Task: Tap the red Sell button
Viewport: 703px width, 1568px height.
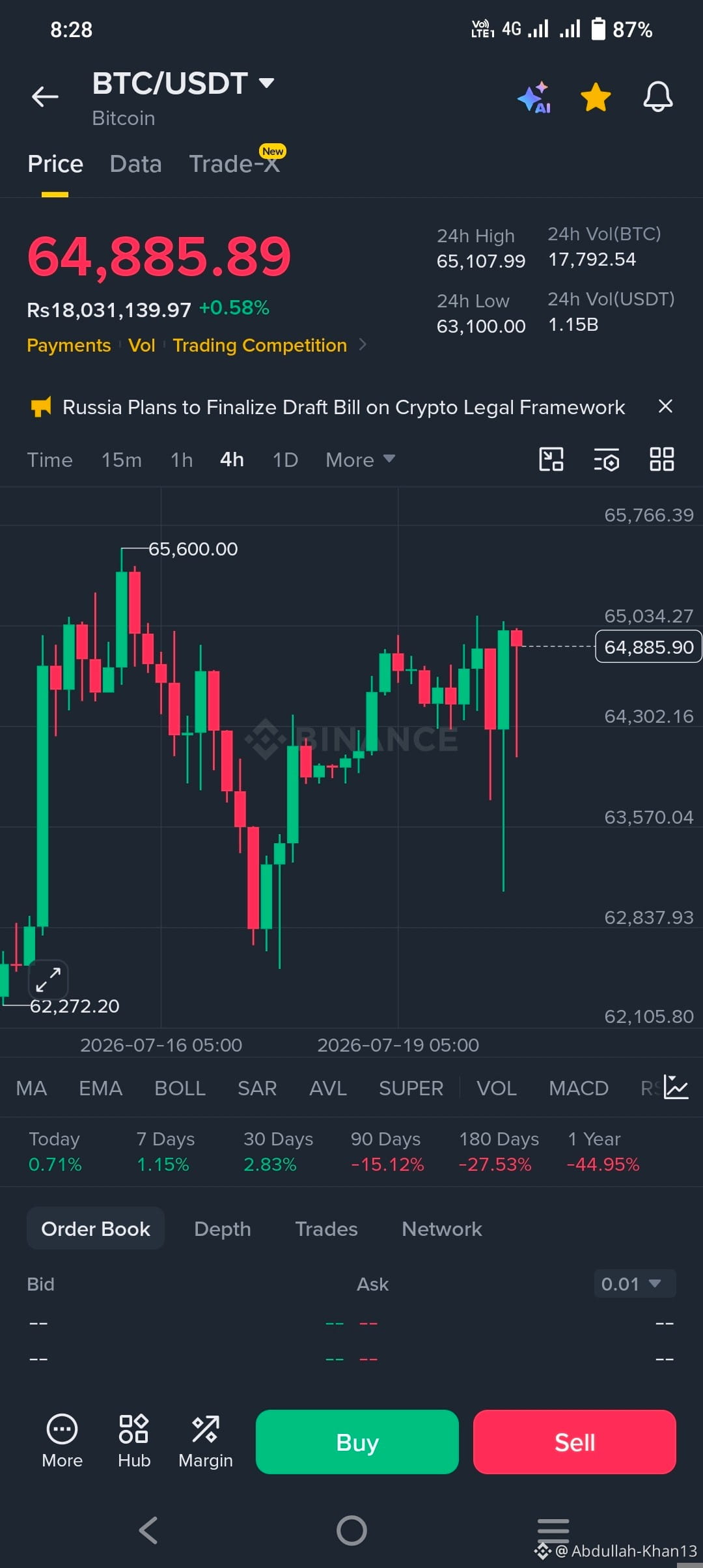Action: 575,1442
